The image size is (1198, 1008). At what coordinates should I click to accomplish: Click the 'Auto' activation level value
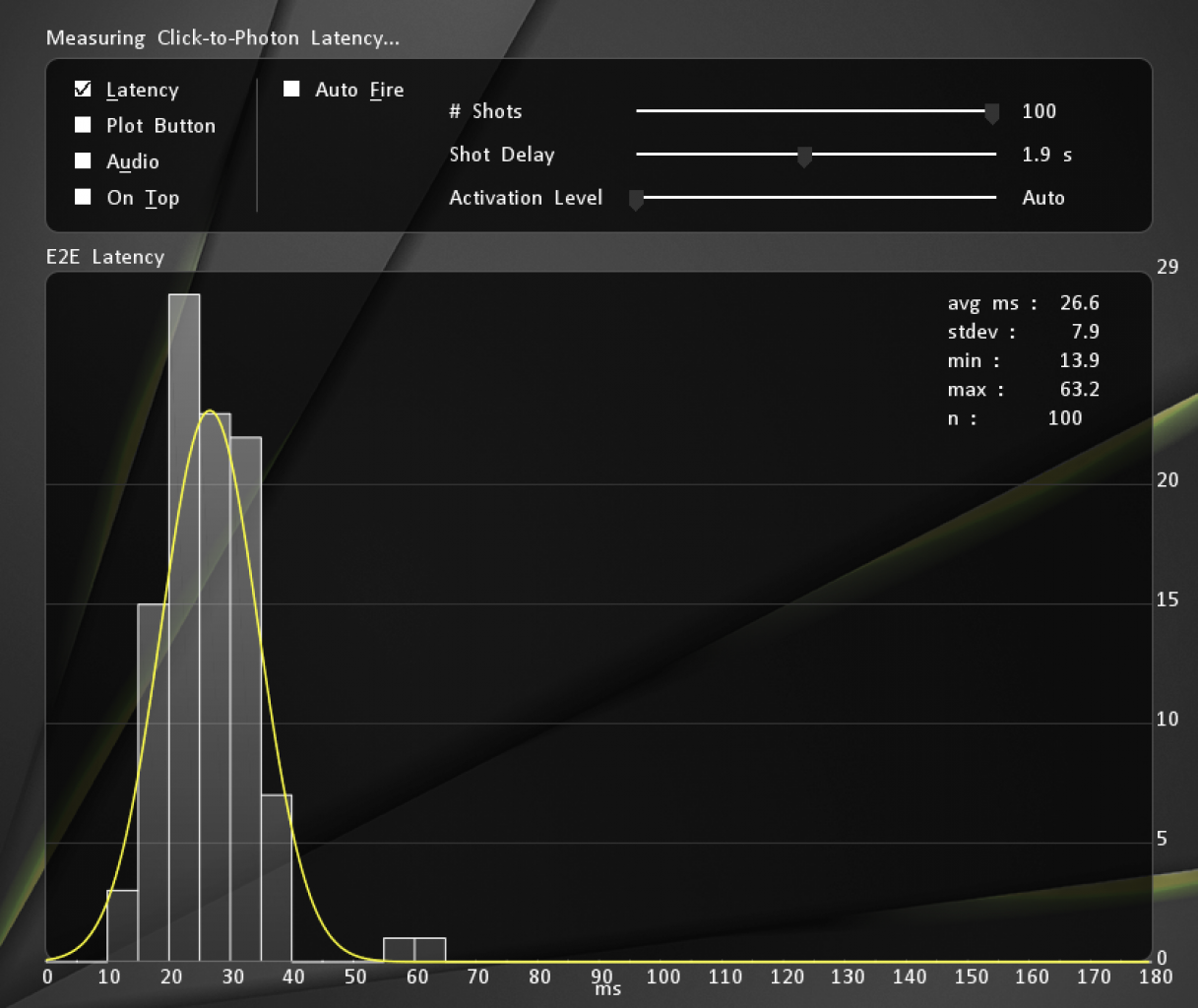pyautogui.click(x=1043, y=198)
